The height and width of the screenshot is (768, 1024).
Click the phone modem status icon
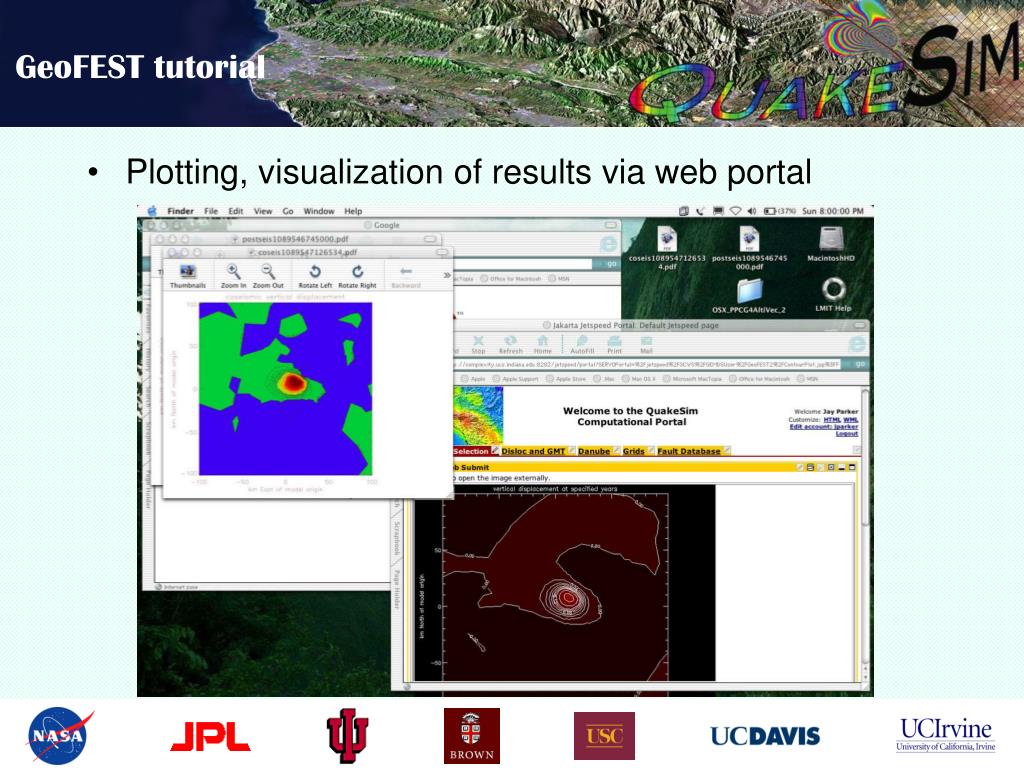tap(700, 211)
